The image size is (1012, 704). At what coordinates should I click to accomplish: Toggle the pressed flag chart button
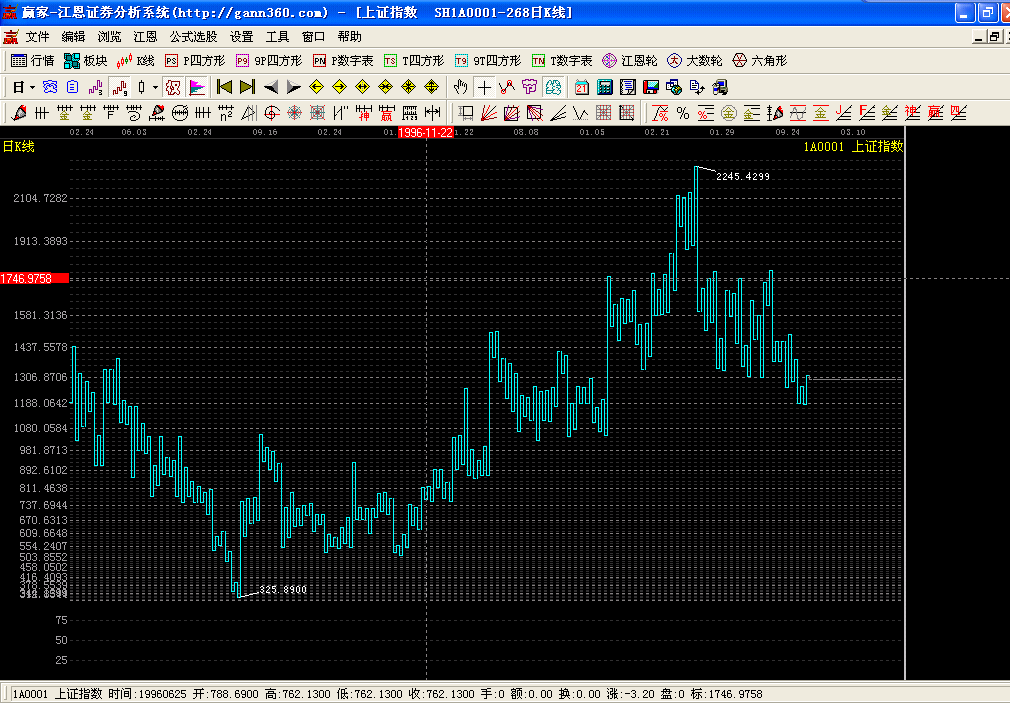point(196,87)
